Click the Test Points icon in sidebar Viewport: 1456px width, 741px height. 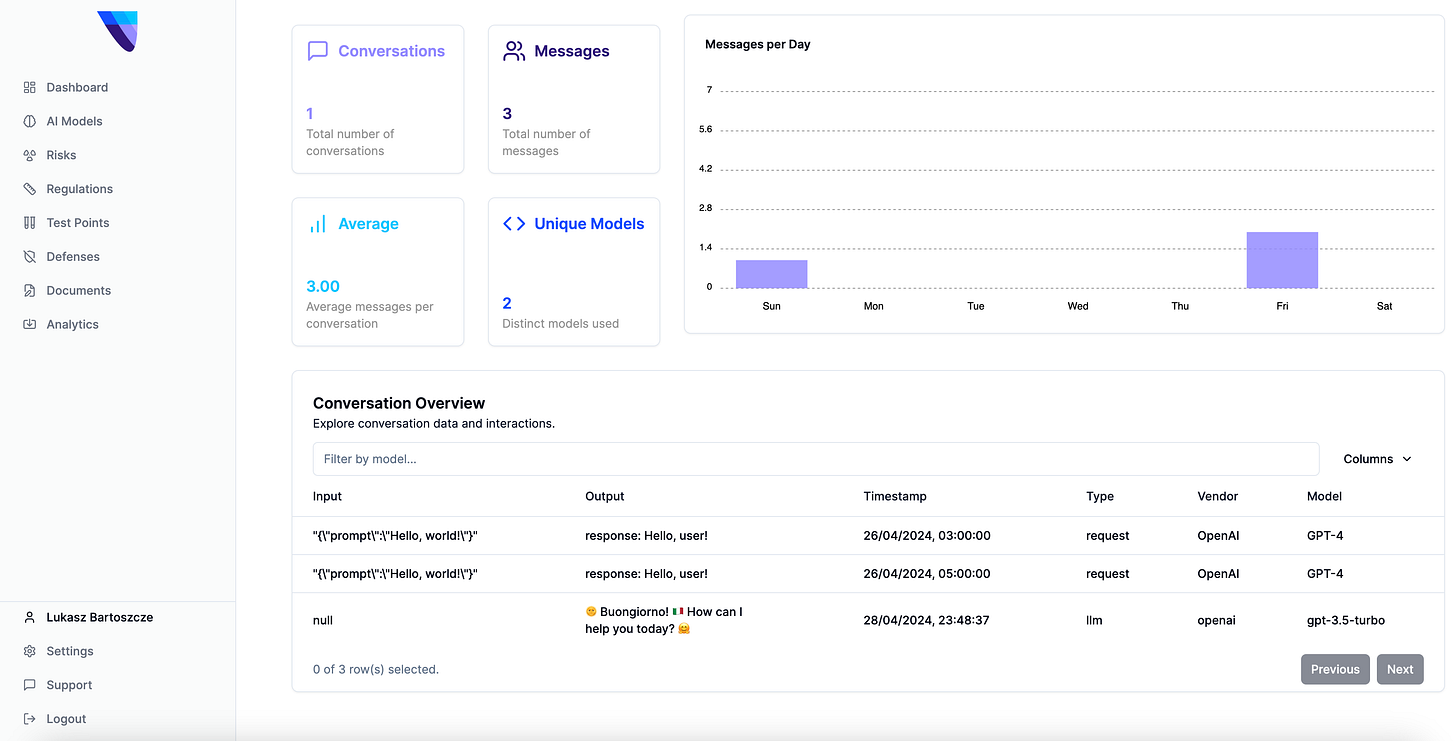30,223
